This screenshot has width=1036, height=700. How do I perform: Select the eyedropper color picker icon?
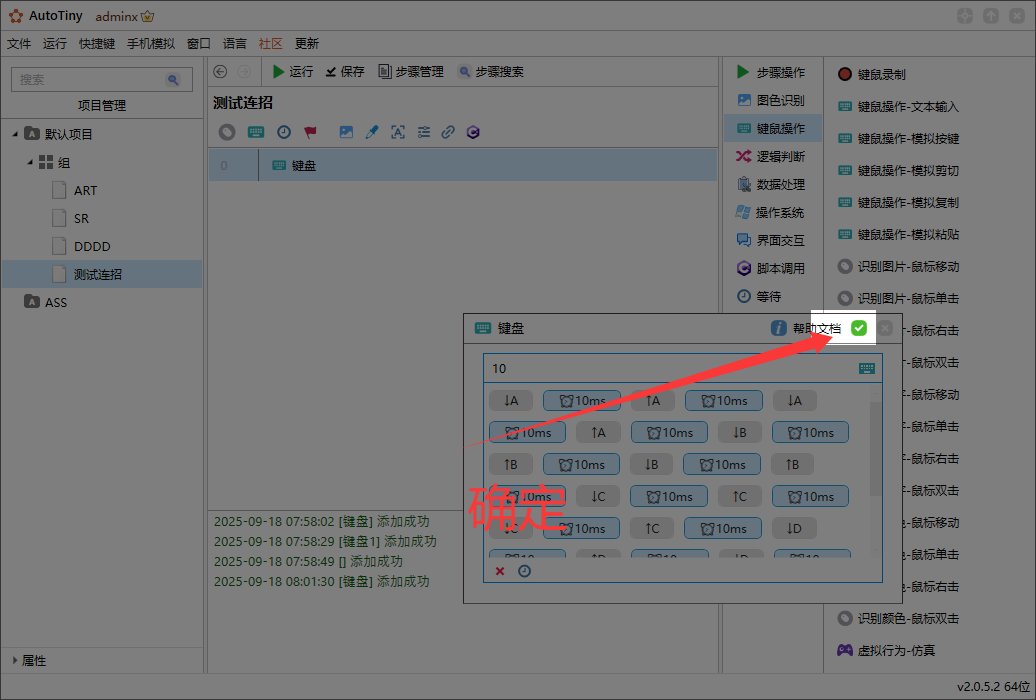pos(372,132)
